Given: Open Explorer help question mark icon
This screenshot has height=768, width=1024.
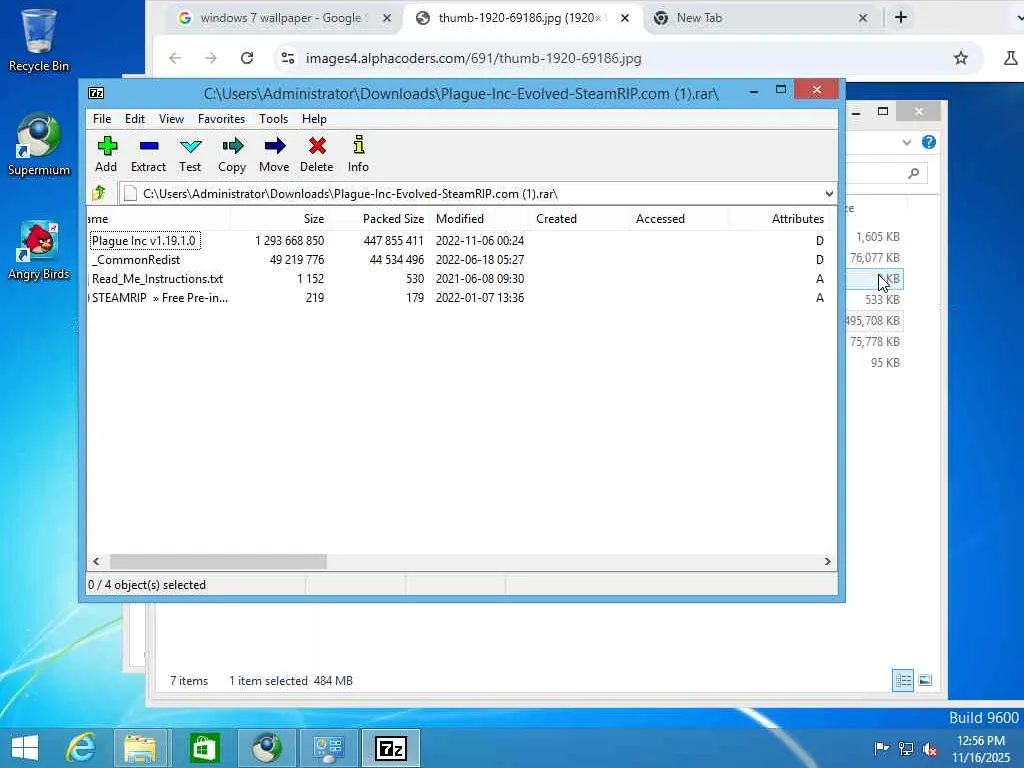Looking at the screenshot, I should (x=929, y=142).
